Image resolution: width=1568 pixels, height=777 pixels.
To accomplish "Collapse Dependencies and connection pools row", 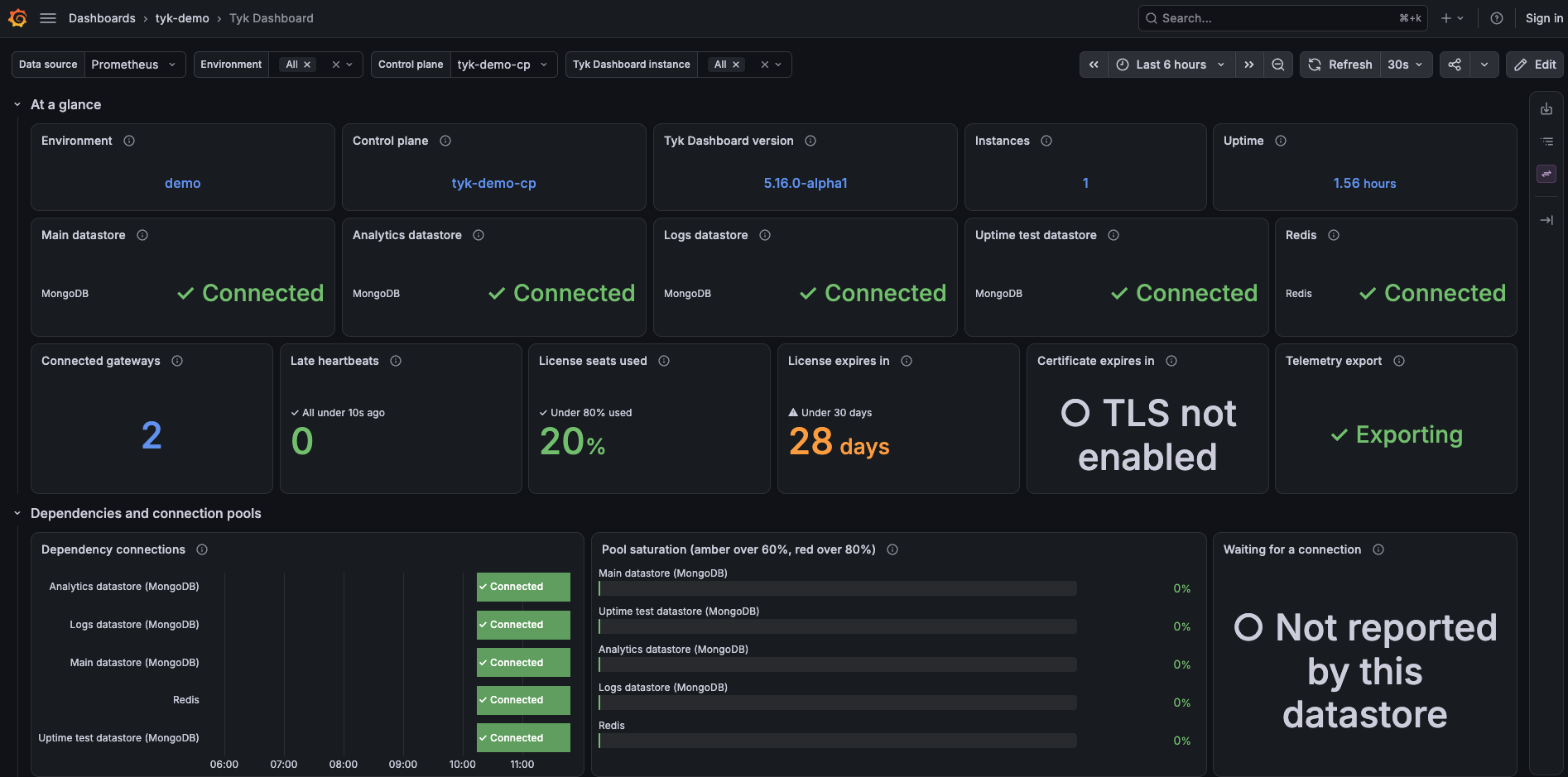I will click(17, 513).
